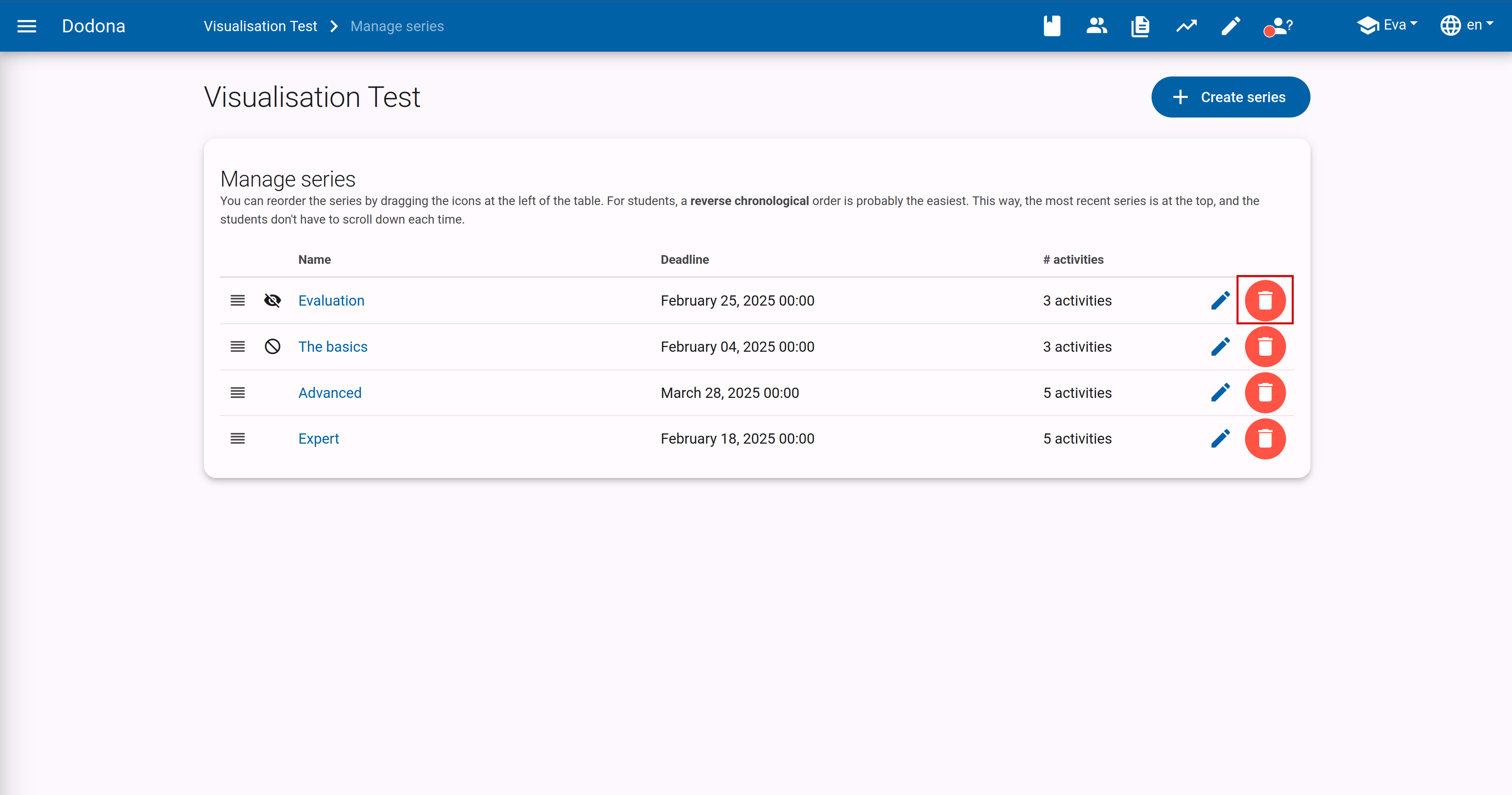Edit the Advanced series with pencil icon

[x=1220, y=392]
